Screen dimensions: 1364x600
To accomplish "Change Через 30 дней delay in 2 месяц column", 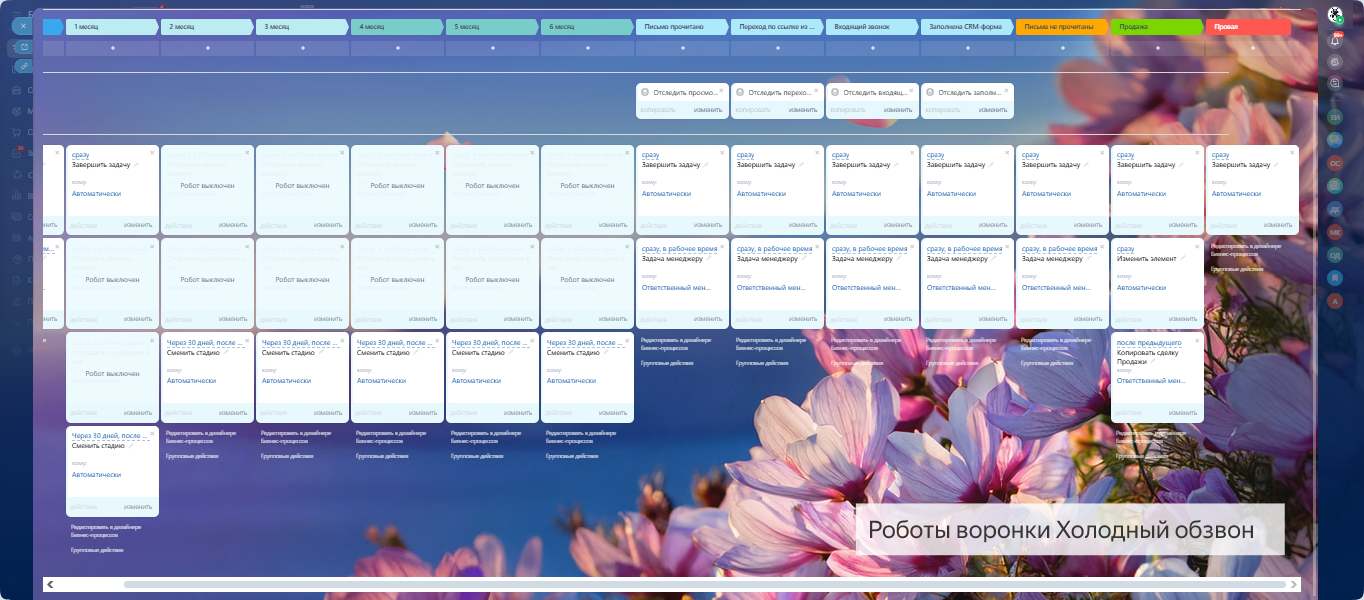I will click(x=206, y=342).
